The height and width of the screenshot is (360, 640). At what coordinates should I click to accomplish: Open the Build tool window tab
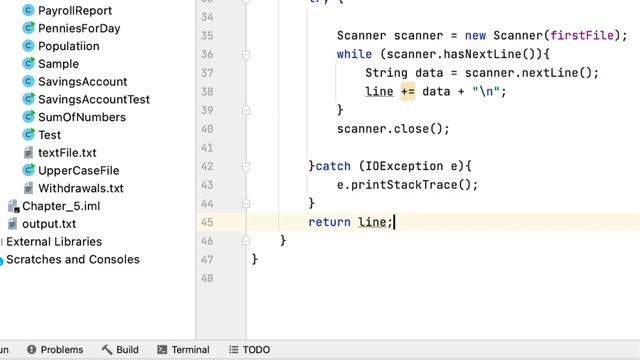pos(120,349)
